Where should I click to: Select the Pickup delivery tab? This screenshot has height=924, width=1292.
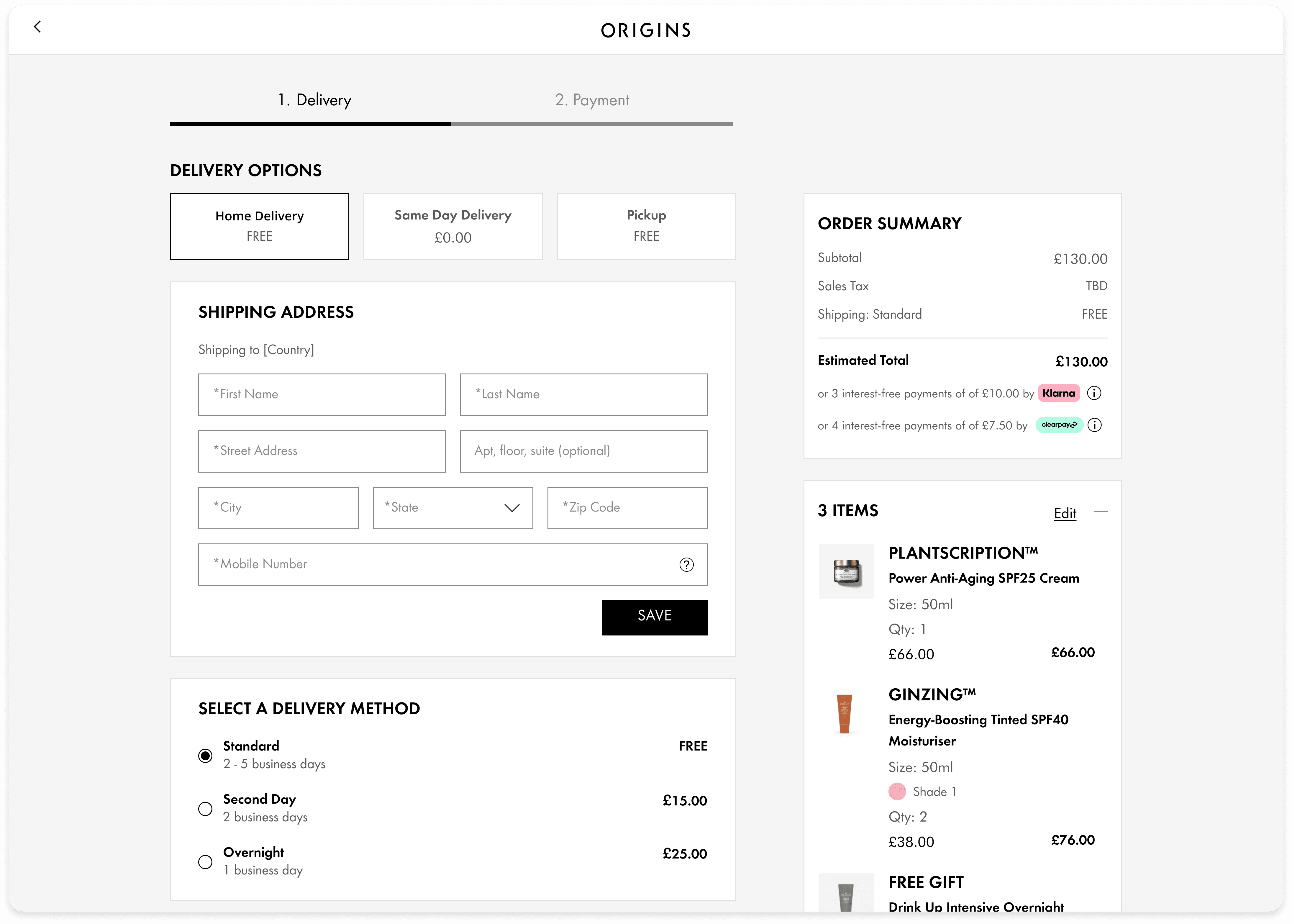tap(646, 227)
